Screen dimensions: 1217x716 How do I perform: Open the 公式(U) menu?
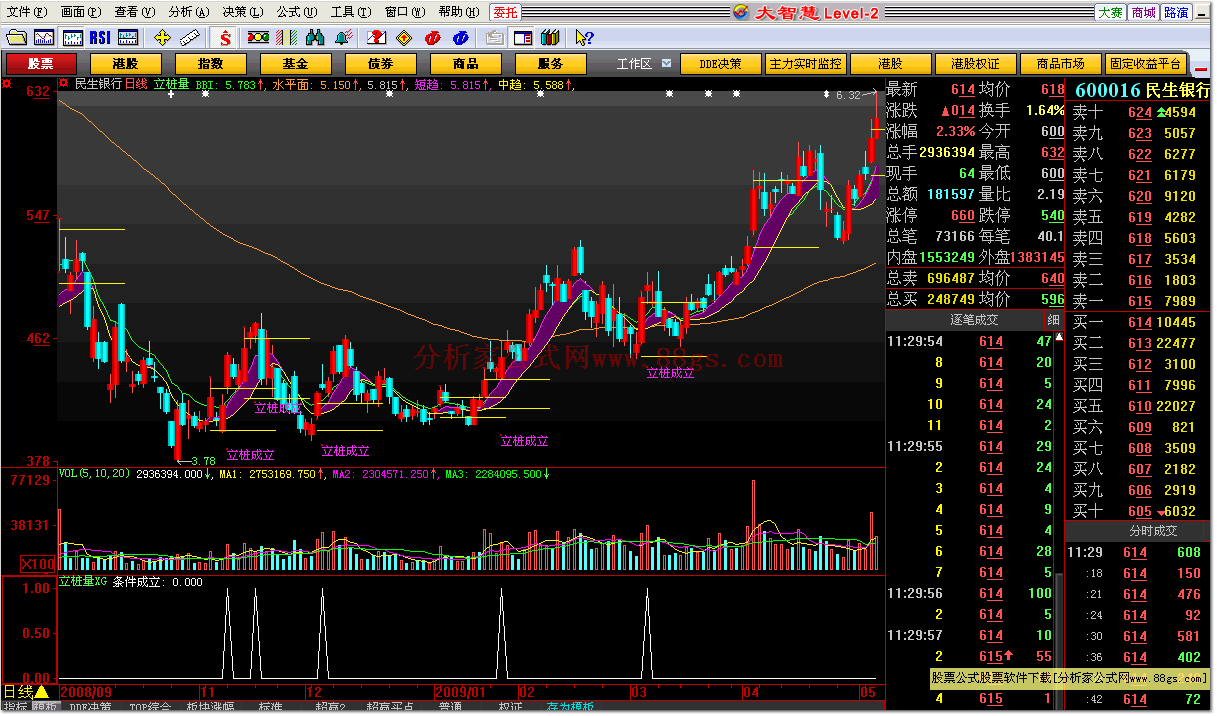pos(296,12)
